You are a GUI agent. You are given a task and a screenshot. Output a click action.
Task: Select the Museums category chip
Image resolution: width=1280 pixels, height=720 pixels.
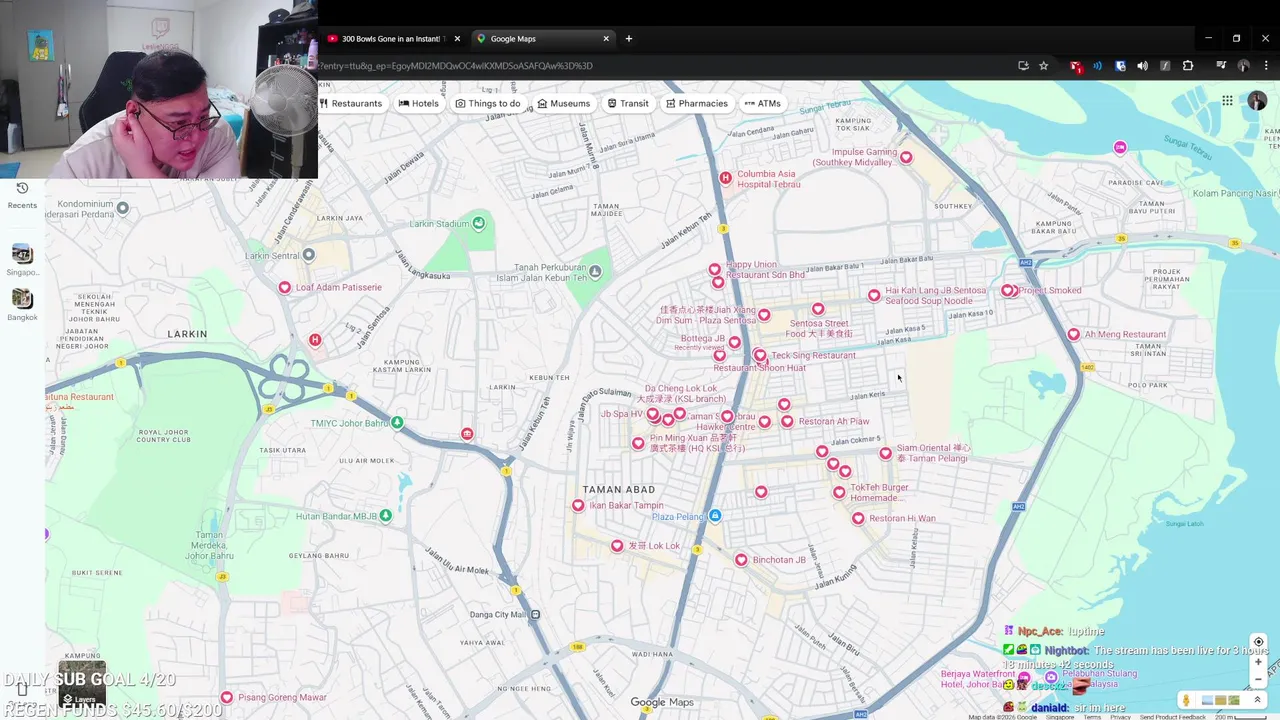point(564,103)
